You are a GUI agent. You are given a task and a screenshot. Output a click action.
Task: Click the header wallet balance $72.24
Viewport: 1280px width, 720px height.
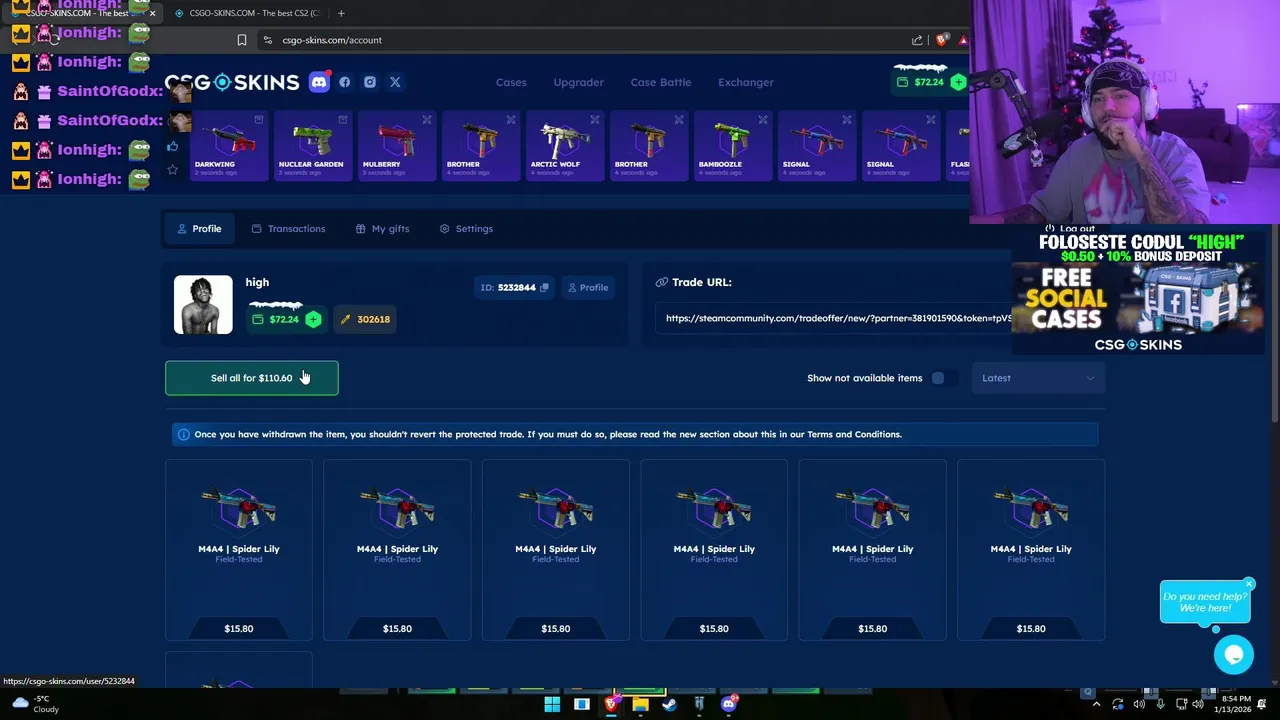coord(921,82)
